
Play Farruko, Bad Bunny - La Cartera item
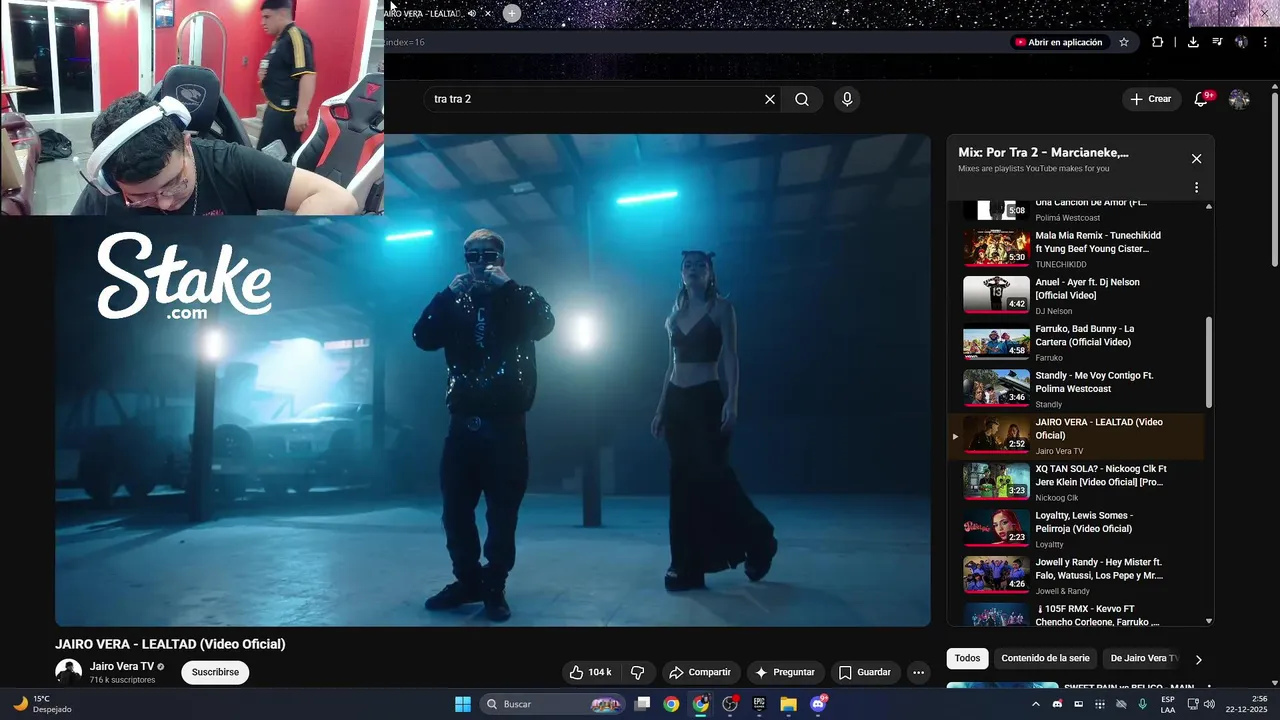pos(1075,342)
